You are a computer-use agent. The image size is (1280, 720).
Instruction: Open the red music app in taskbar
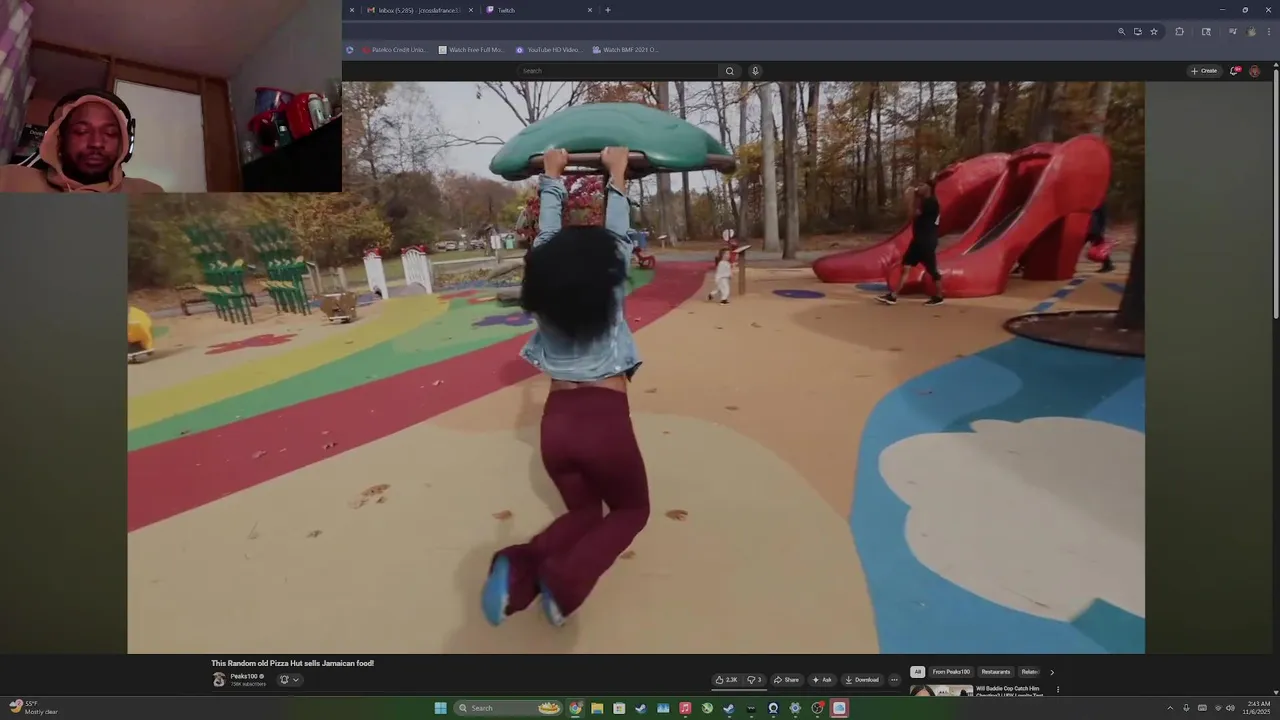tap(685, 708)
